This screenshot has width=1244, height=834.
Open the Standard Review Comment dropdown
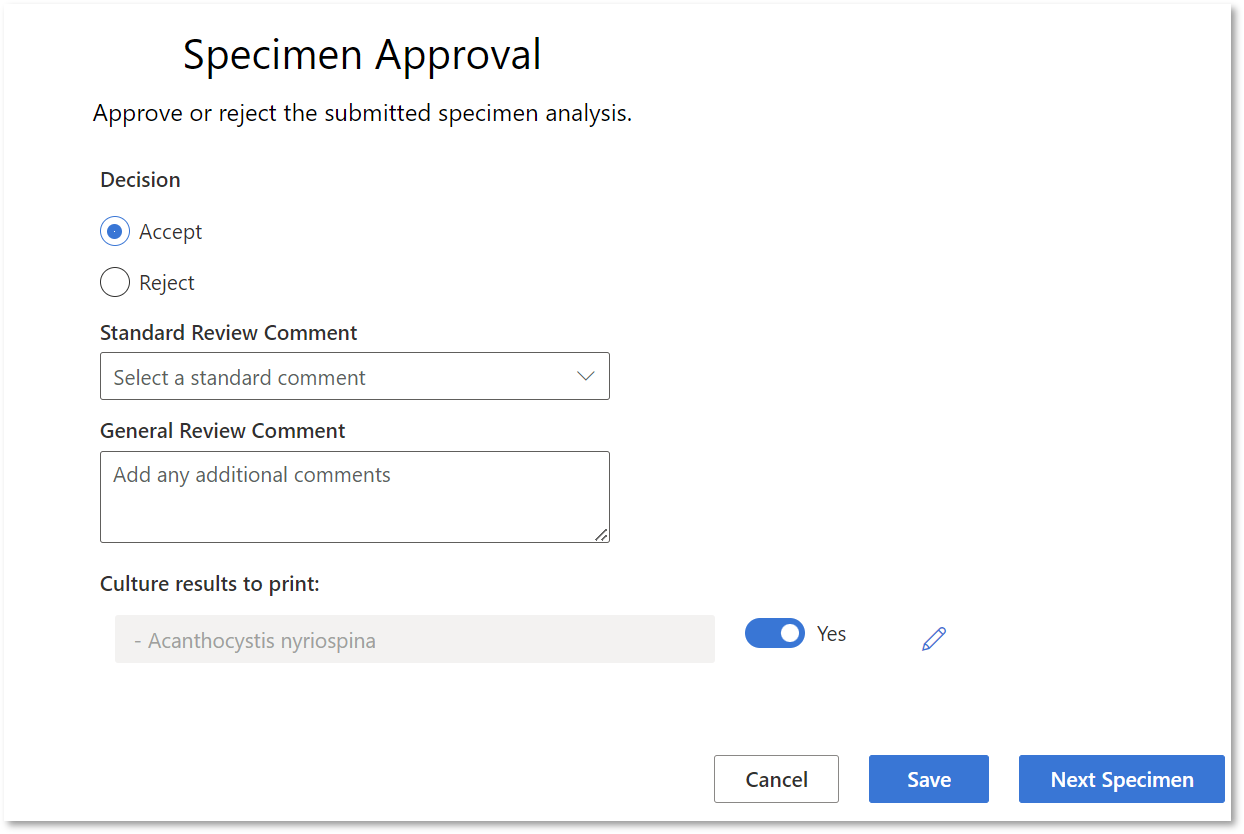[x=355, y=377]
